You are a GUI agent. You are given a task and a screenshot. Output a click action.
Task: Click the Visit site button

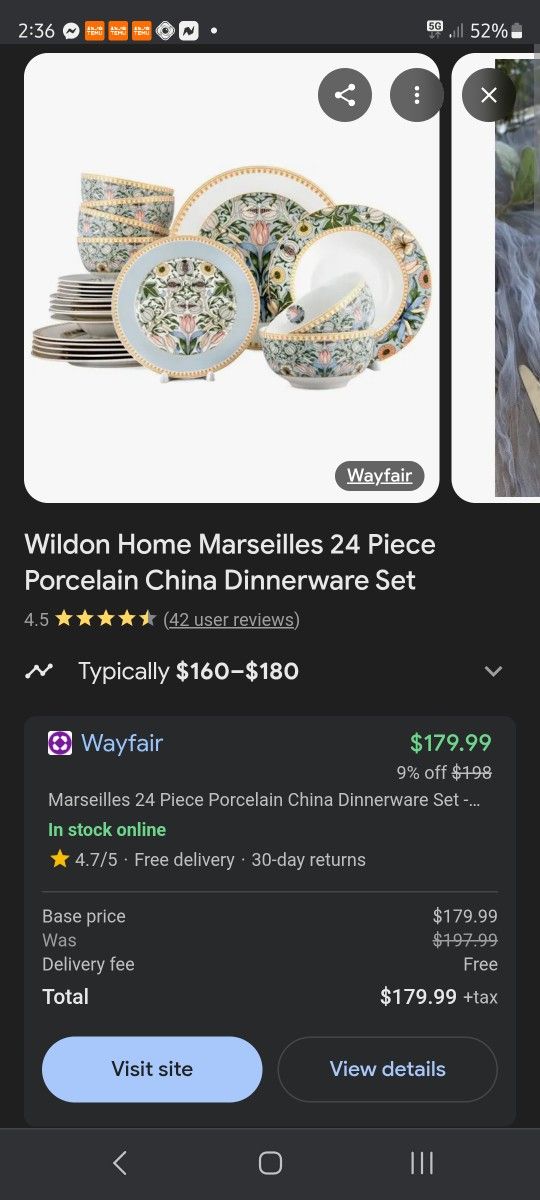(x=152, y=1069)
